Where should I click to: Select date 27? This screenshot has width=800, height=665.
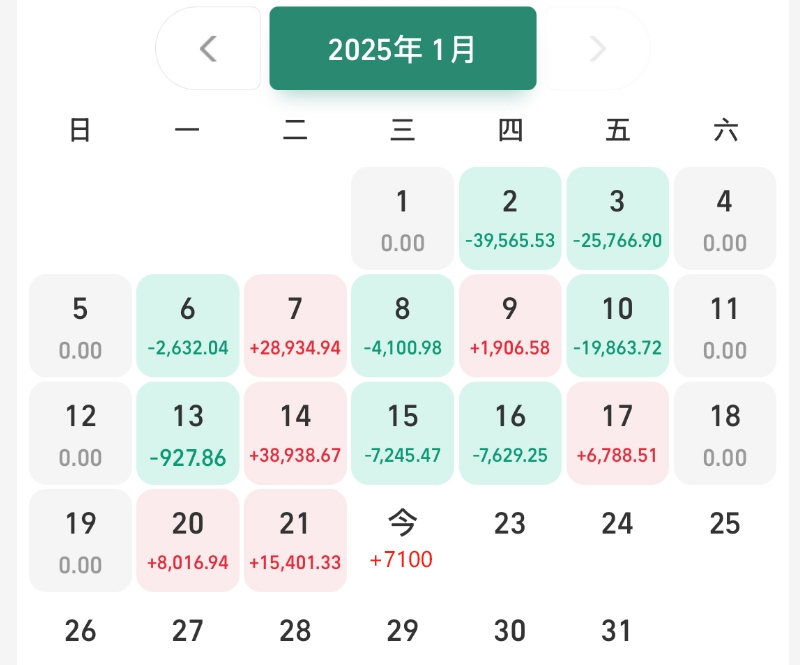point(188,631)
